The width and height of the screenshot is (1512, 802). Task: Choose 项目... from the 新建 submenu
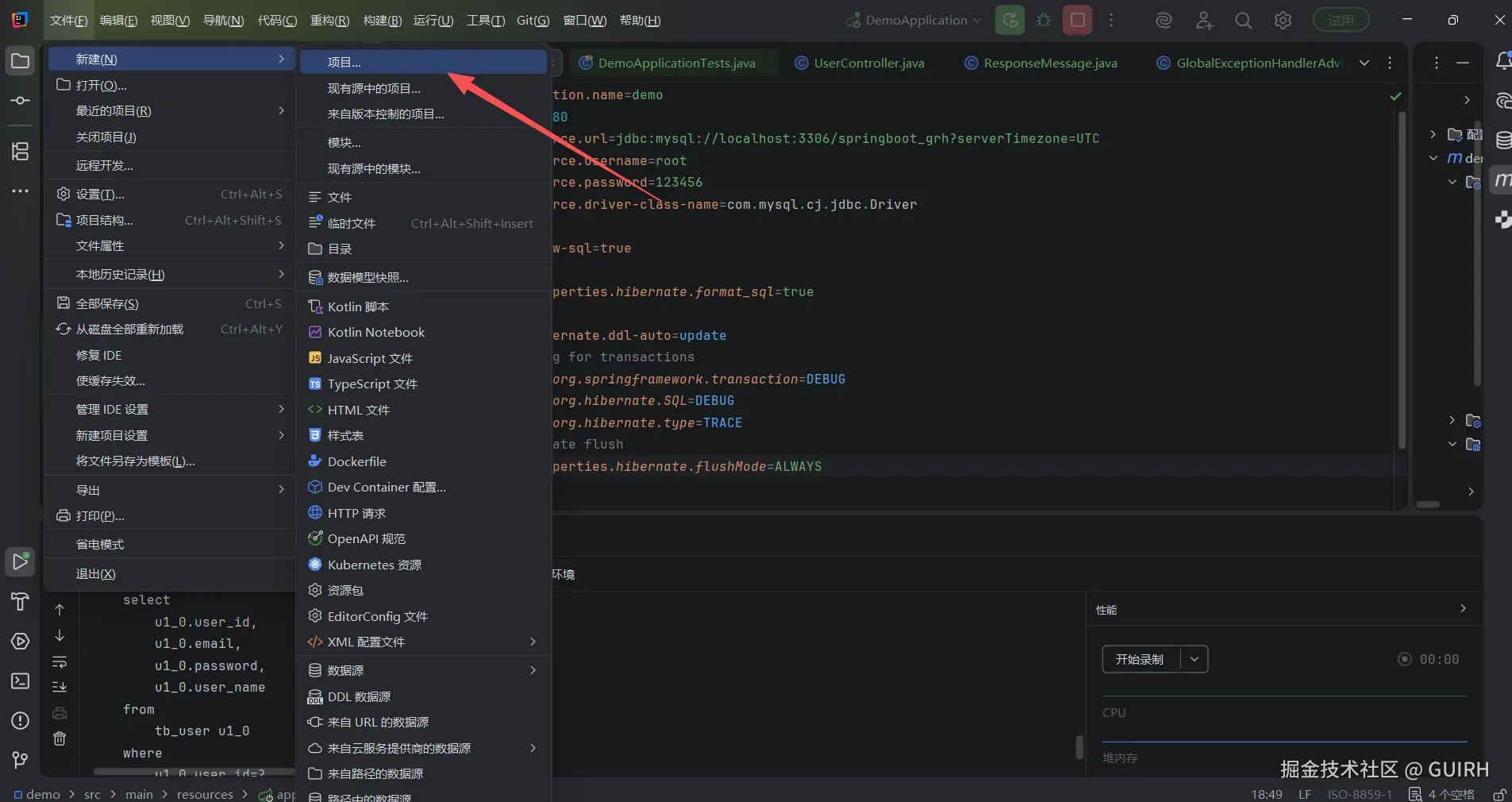pyautogui.click(x=425, y=62)
